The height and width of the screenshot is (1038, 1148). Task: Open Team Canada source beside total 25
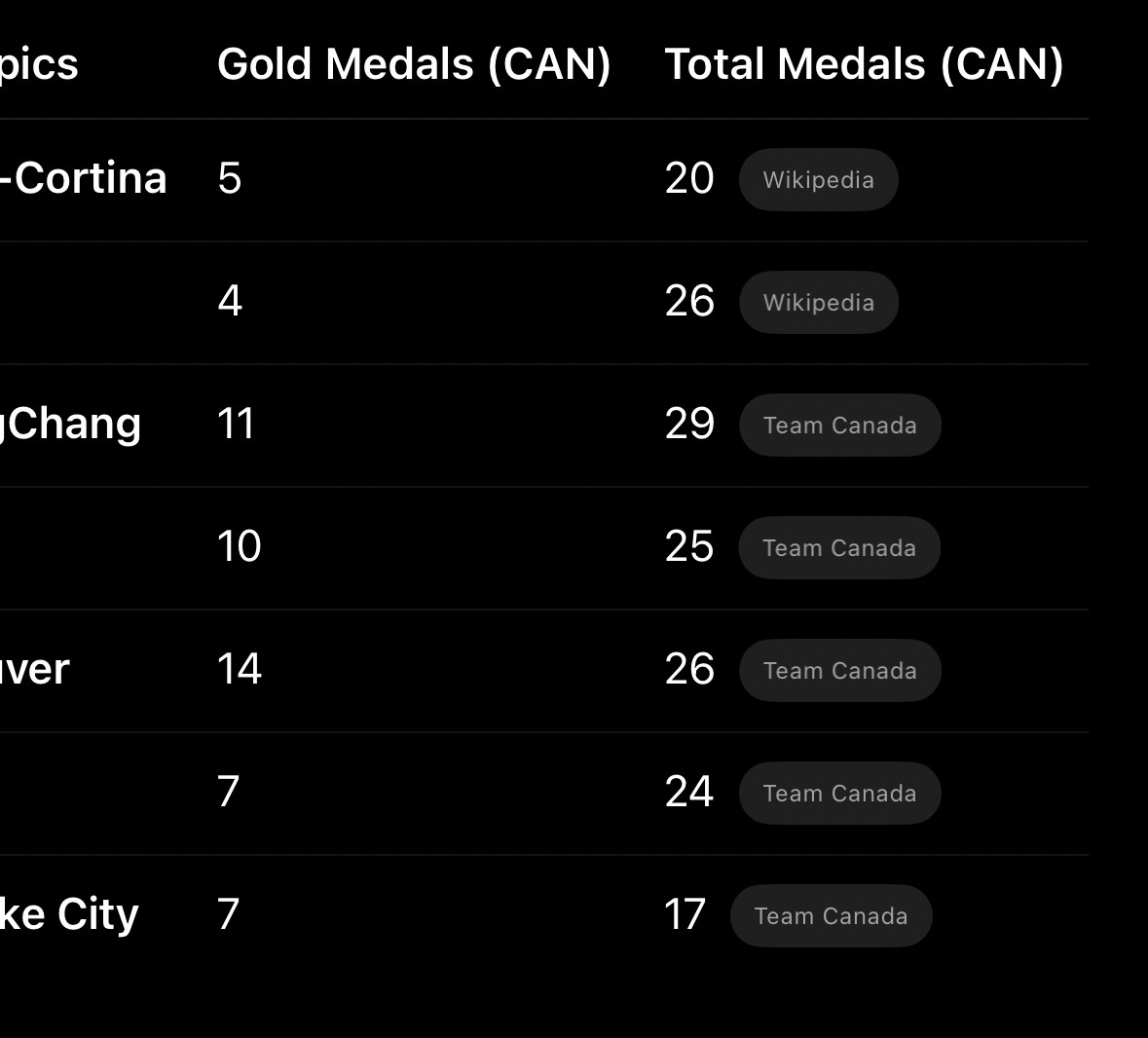click(838, 548)
